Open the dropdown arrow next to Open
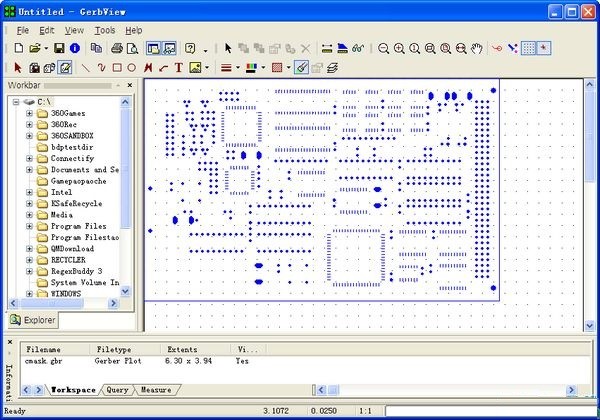This screenshot has height=420, width=600. (46, 49)
